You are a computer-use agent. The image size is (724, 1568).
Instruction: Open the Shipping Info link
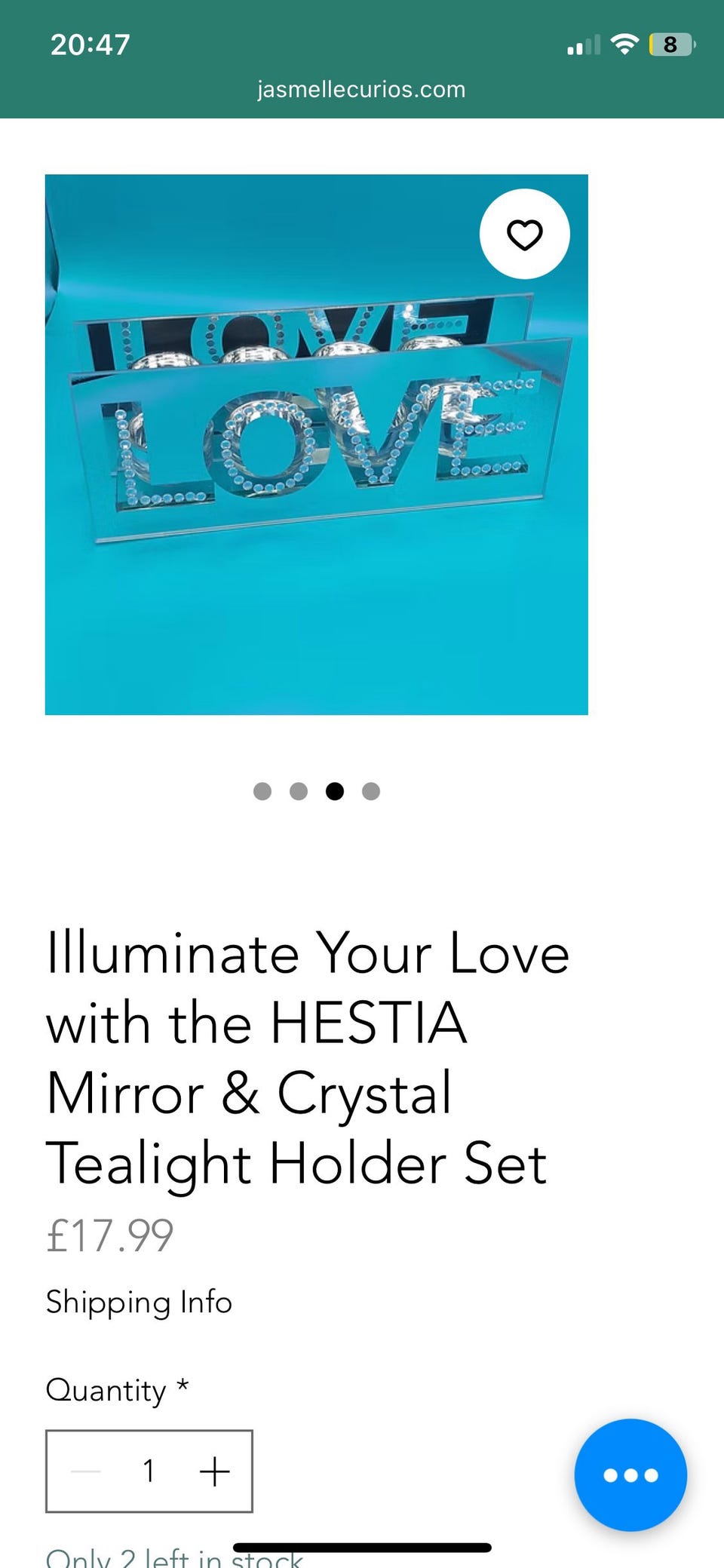(x=139, y=1303)
